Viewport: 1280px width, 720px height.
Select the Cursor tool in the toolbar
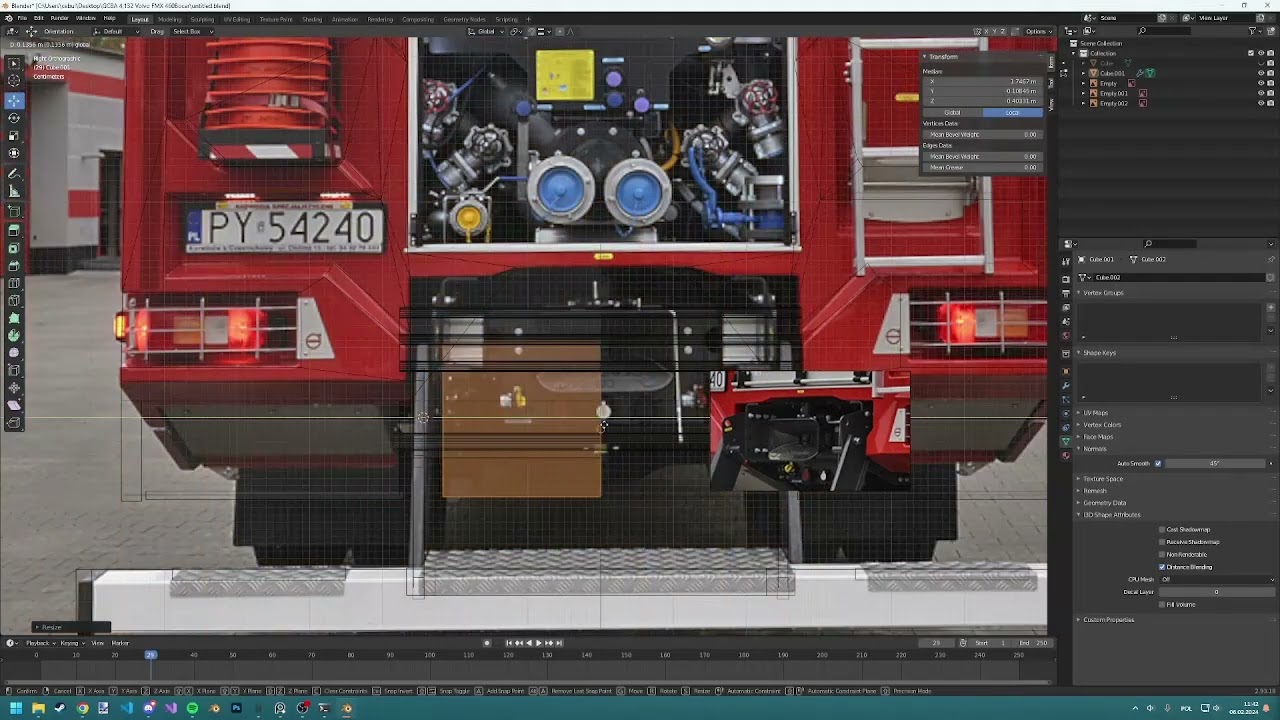[14, 80]
